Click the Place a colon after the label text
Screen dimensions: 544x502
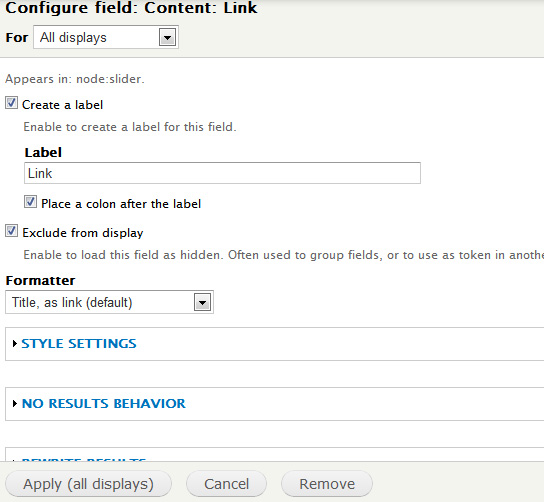coord(121,204)
